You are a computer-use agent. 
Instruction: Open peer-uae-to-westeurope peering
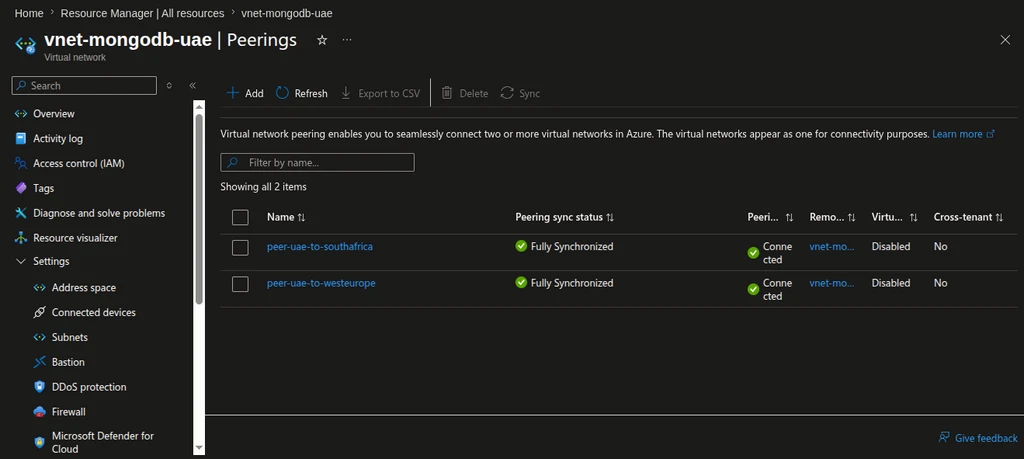point(321,283)
